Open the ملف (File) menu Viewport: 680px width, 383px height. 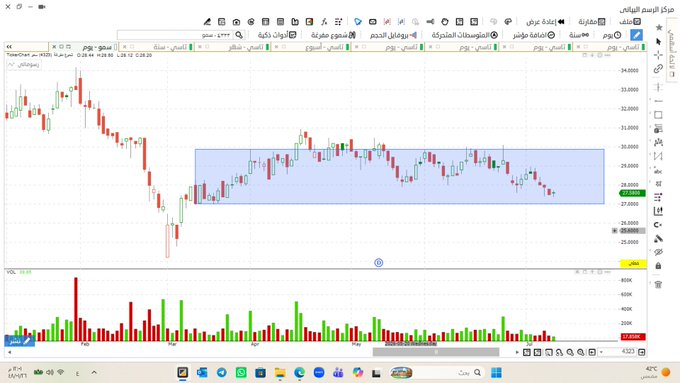pos(630,22)
